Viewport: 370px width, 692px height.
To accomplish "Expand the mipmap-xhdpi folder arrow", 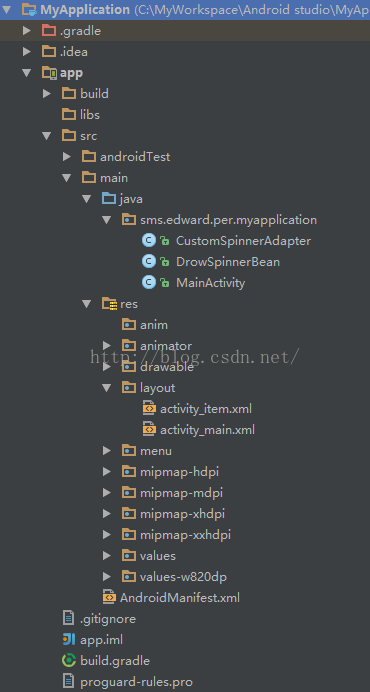I will click(x=107, y=514).
